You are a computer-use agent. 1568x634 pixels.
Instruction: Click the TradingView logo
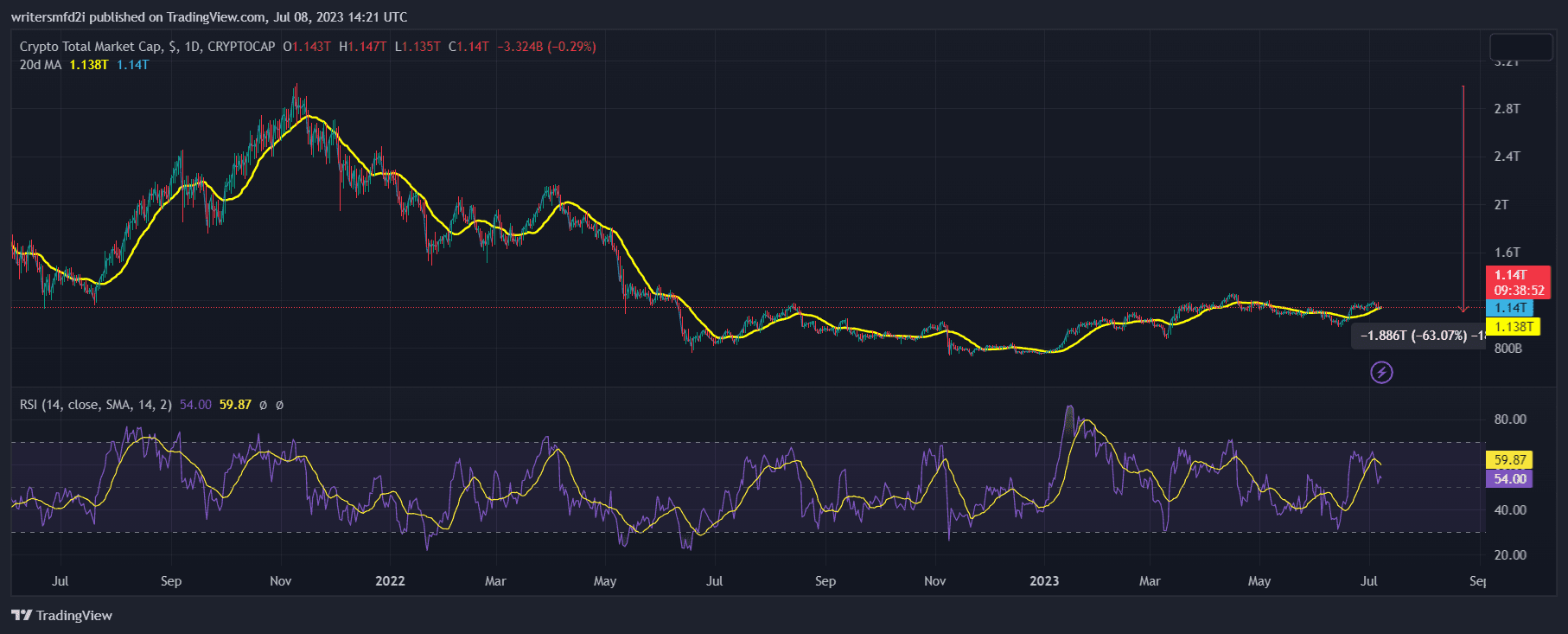coord(61,615)
